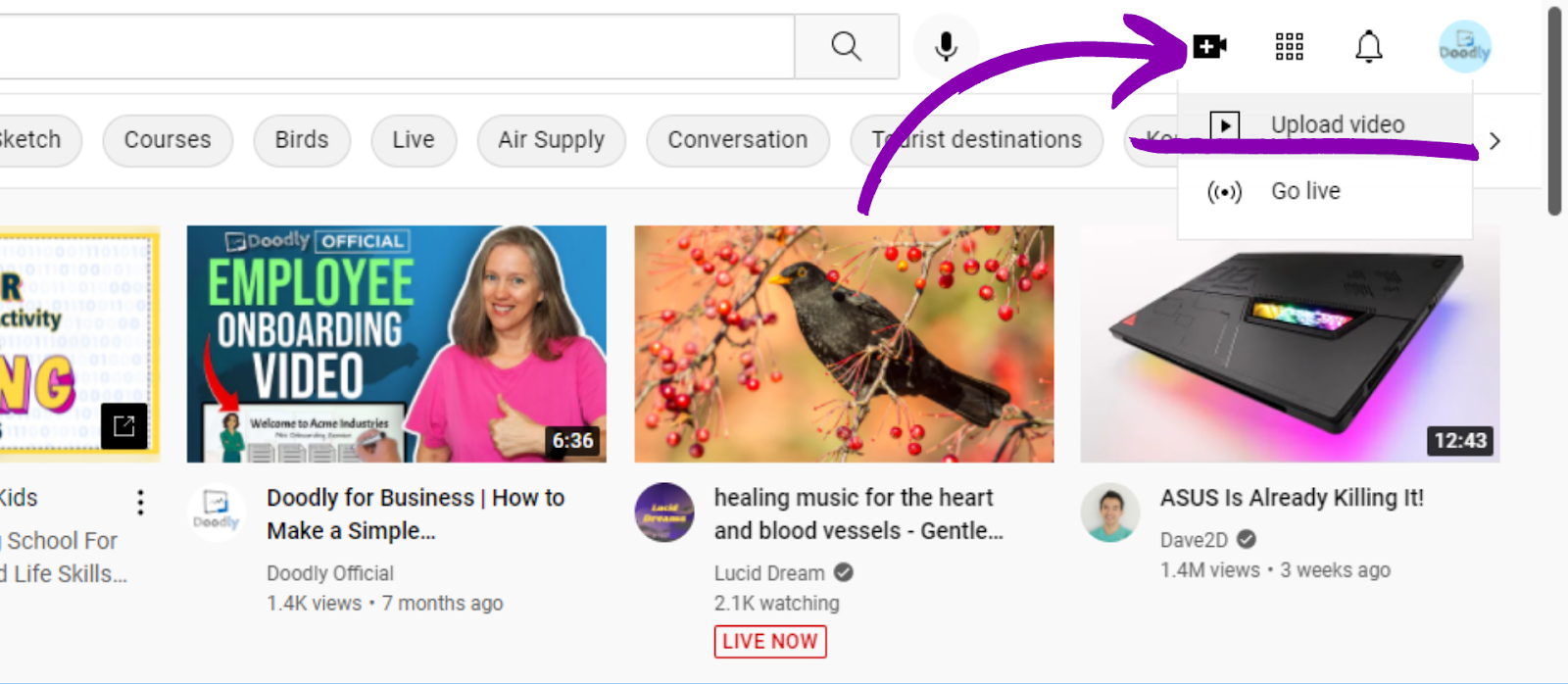This screenshot has width=1568, height=684.
Task: Filter by the Courses chip
Action: (x=168, y=140)
